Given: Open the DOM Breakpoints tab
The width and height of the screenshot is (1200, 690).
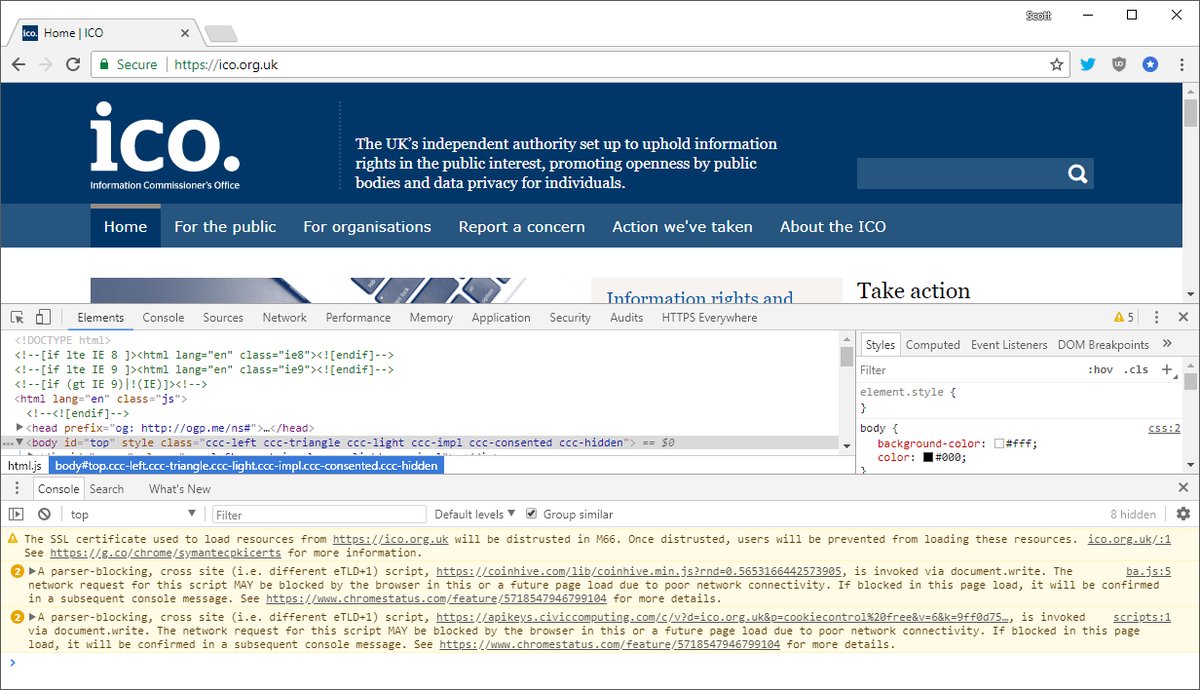Looking at the screenshot, I should pyautogui.click(x=1103, y=344).
